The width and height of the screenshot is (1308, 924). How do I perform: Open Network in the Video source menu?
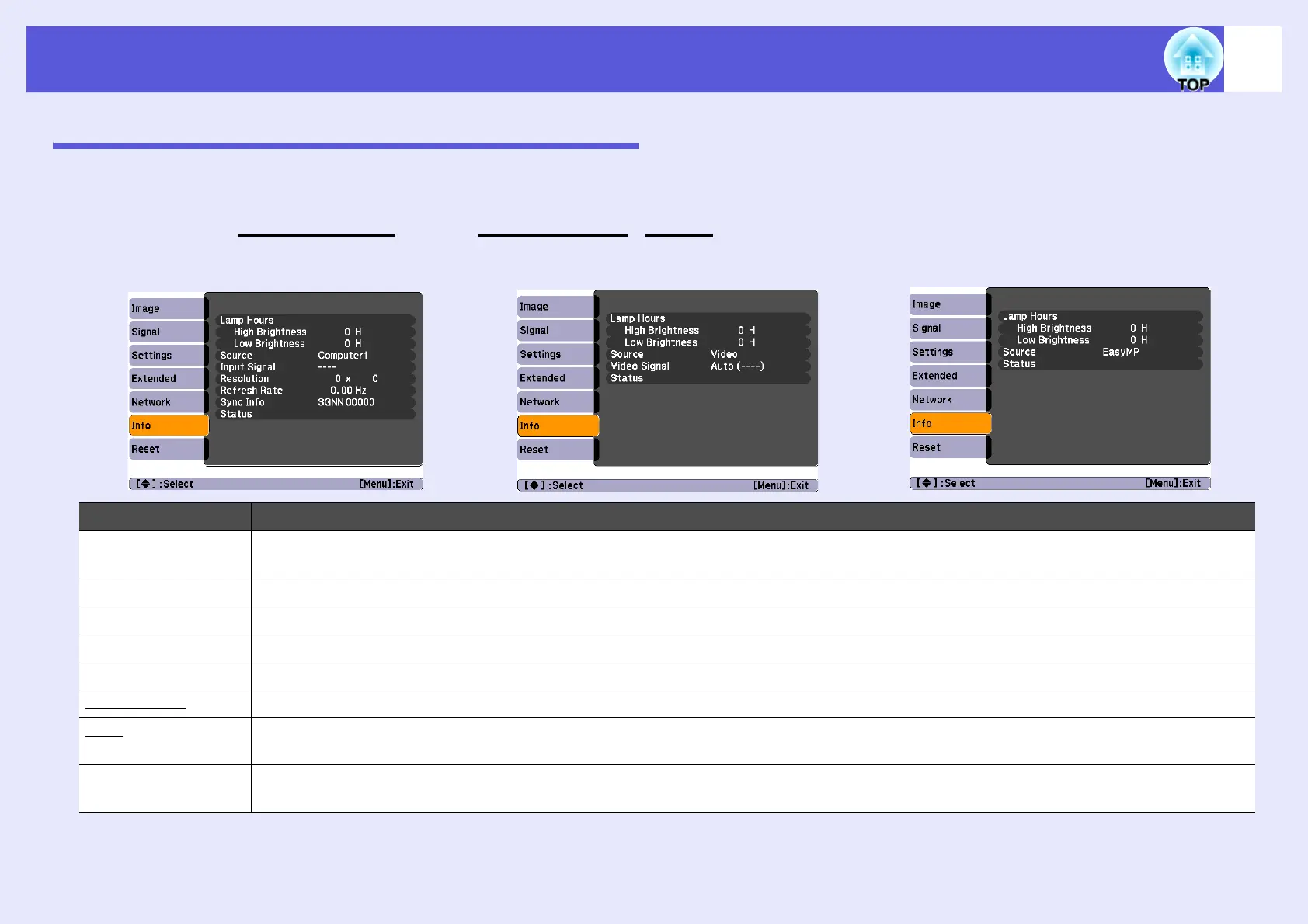tap(556, 401)
